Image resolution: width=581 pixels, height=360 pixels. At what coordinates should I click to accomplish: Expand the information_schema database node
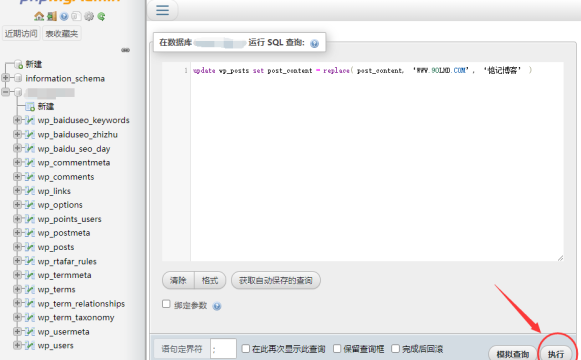pyautogui.click(x=6, y=78)
